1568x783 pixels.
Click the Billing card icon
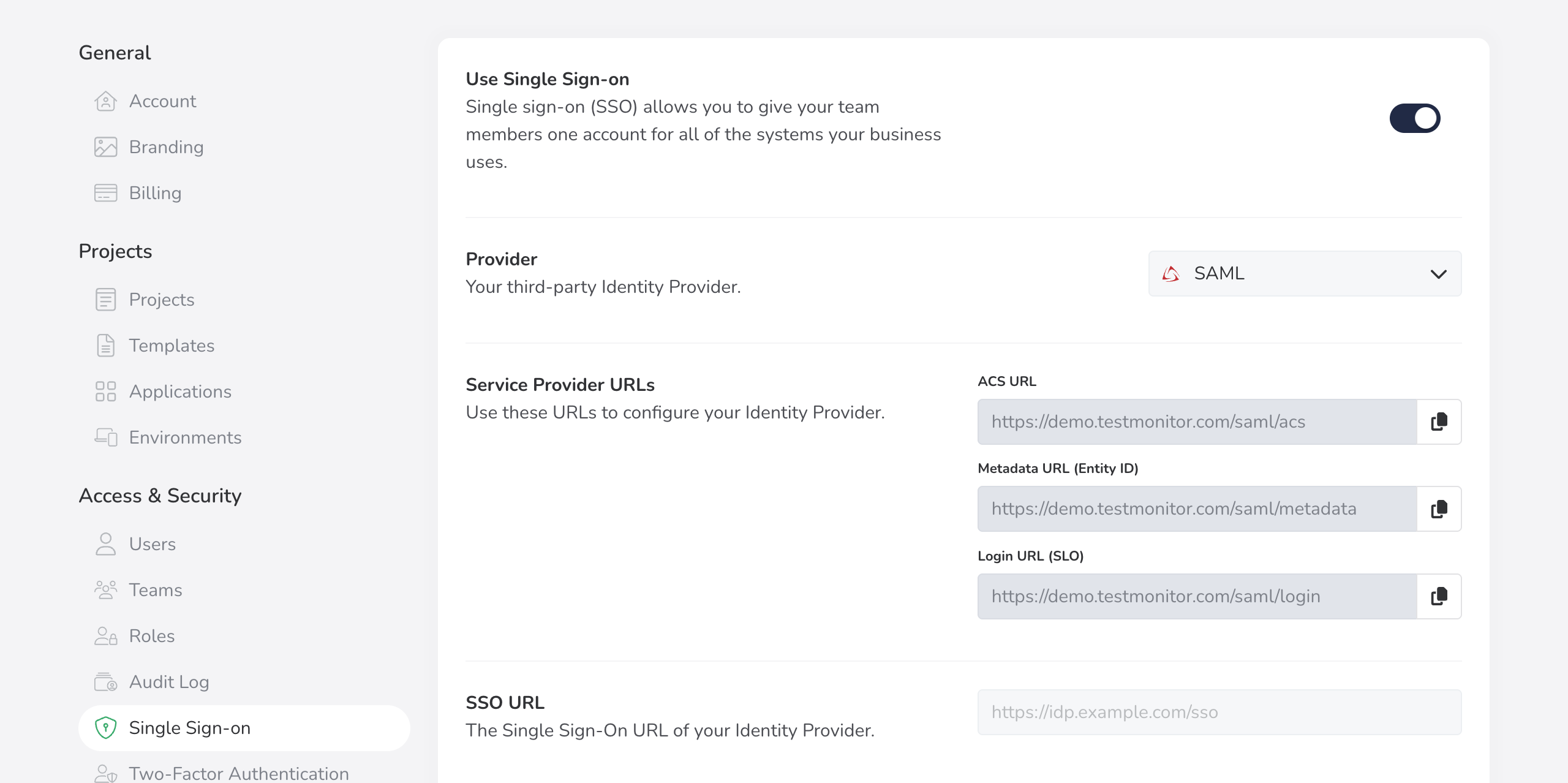105,193
